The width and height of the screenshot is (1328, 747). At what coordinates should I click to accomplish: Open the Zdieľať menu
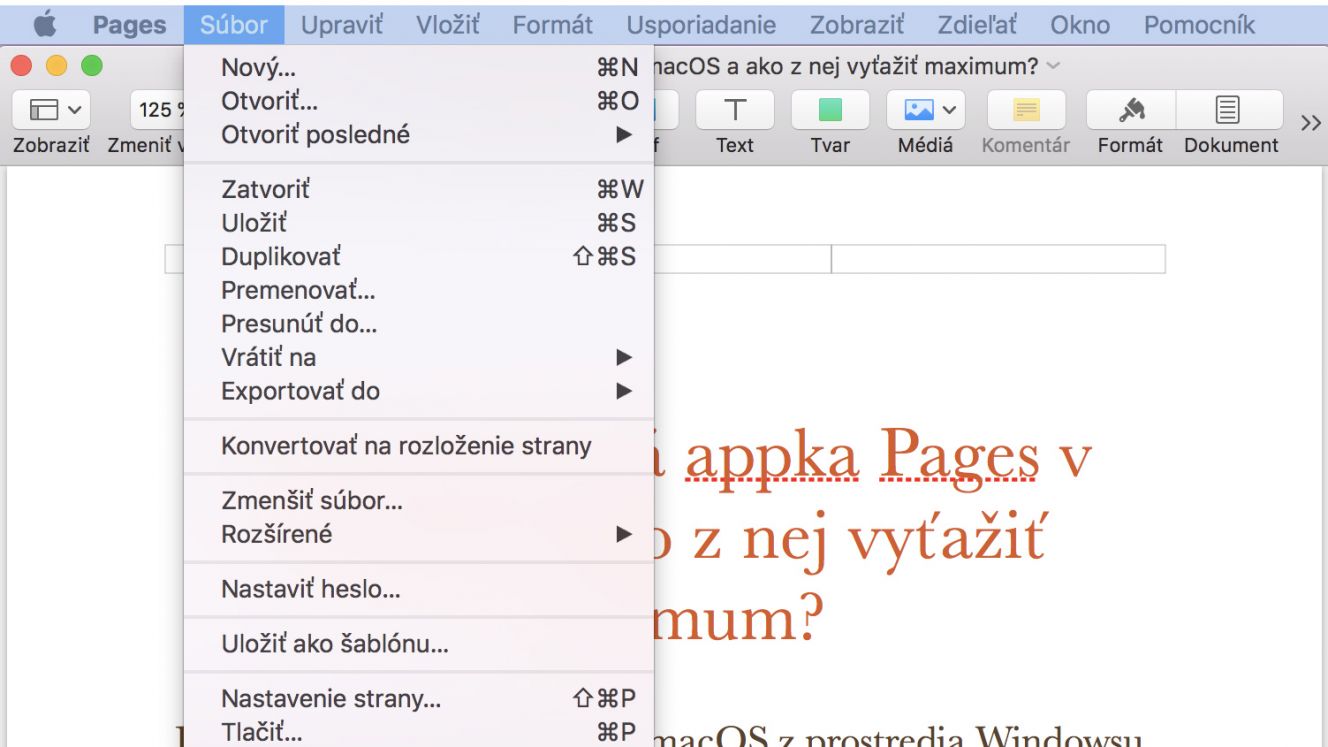(977, 24)
